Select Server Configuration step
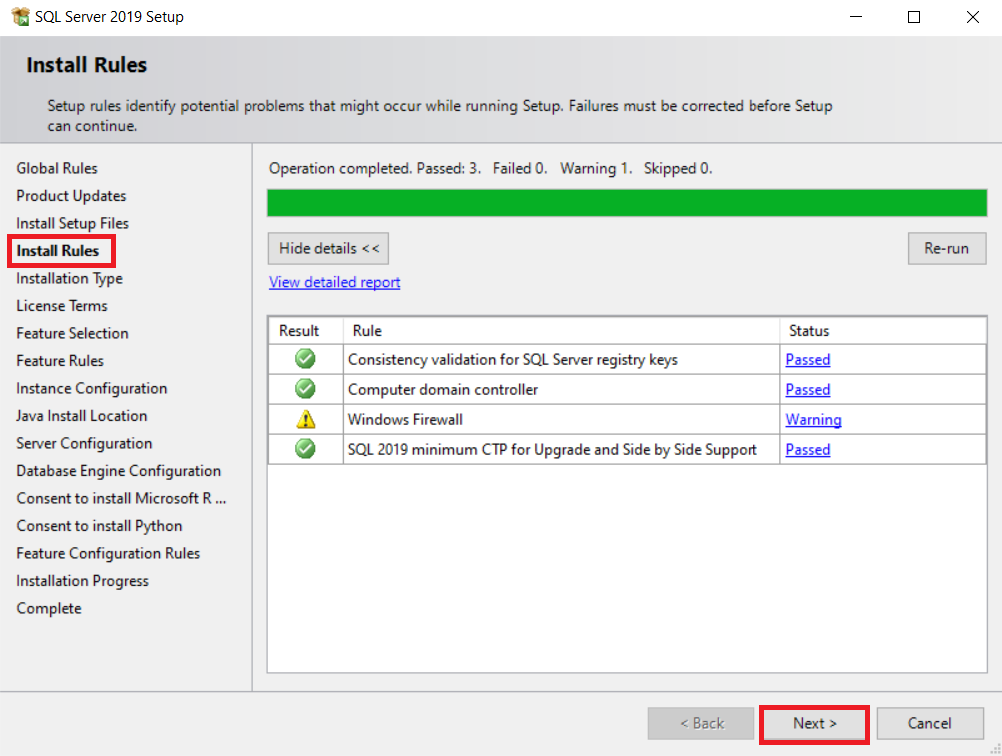This screenshot has height=756, width=1002. coord(84,443)
